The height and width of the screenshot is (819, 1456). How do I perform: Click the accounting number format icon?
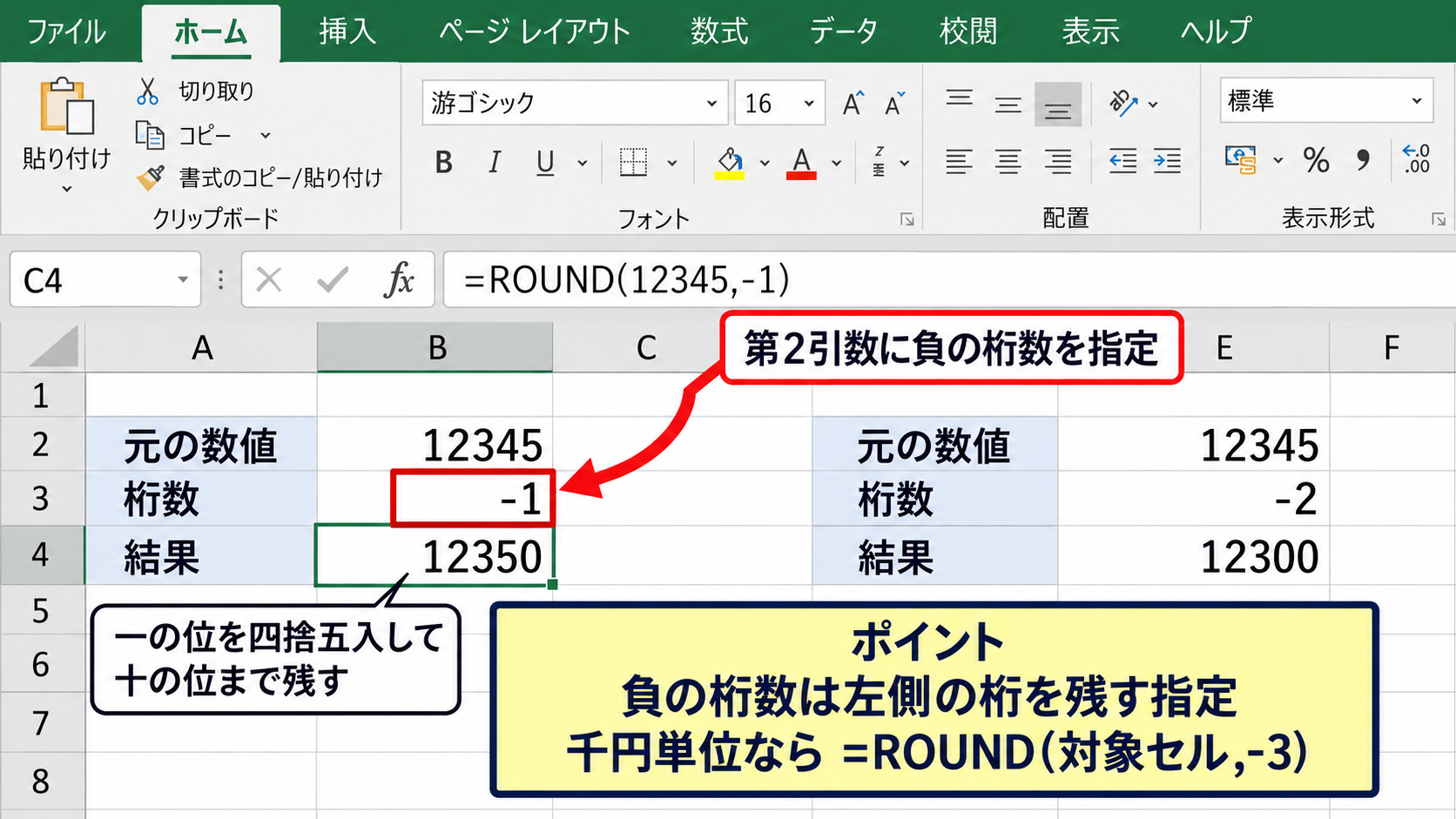tap(1241, 160)
